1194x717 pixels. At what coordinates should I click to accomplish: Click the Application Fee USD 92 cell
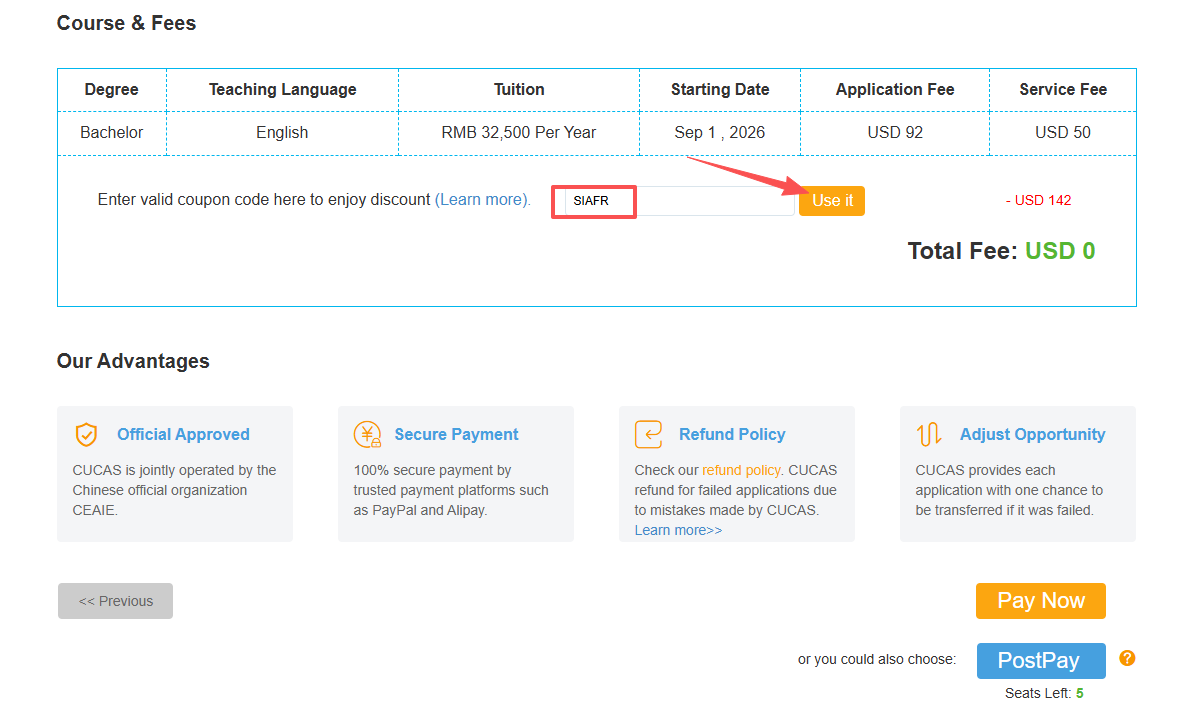895,133
